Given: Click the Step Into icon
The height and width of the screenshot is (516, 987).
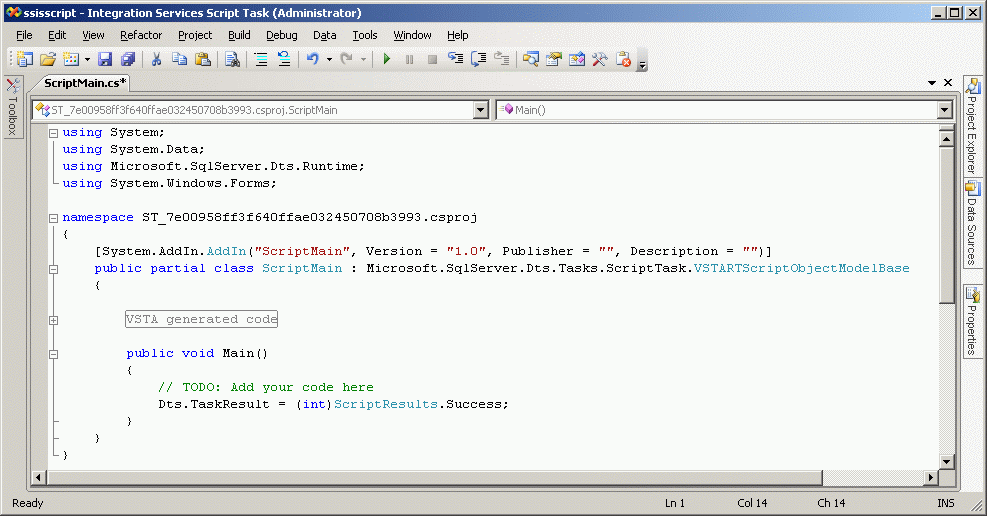Looking at the screenshot, I should pos(455,59).
